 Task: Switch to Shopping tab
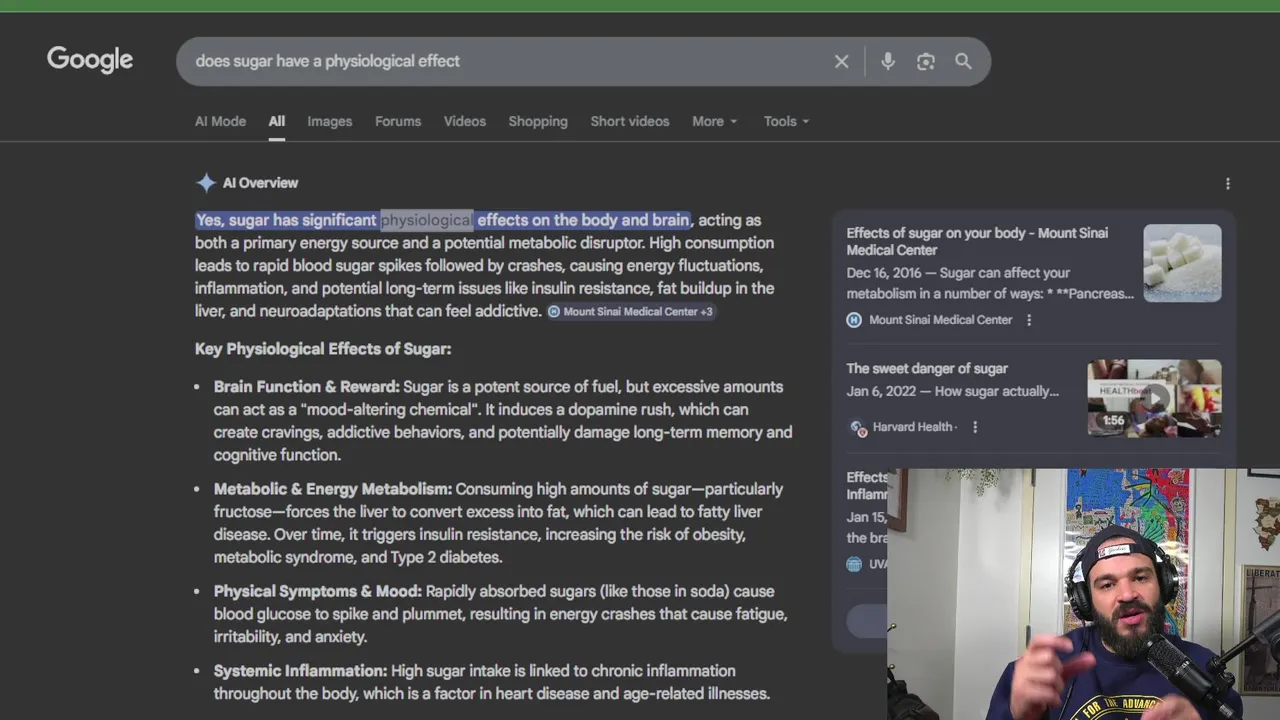538,121
